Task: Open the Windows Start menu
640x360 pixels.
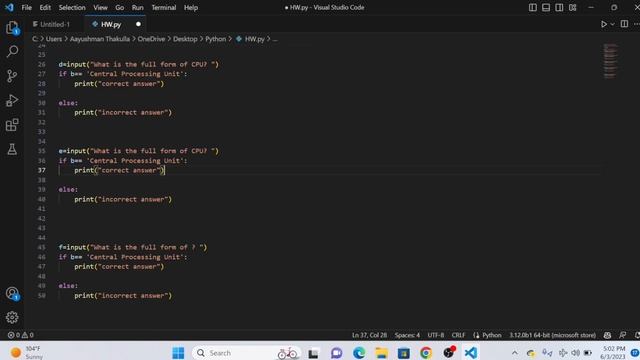Action: pos(178,353)
